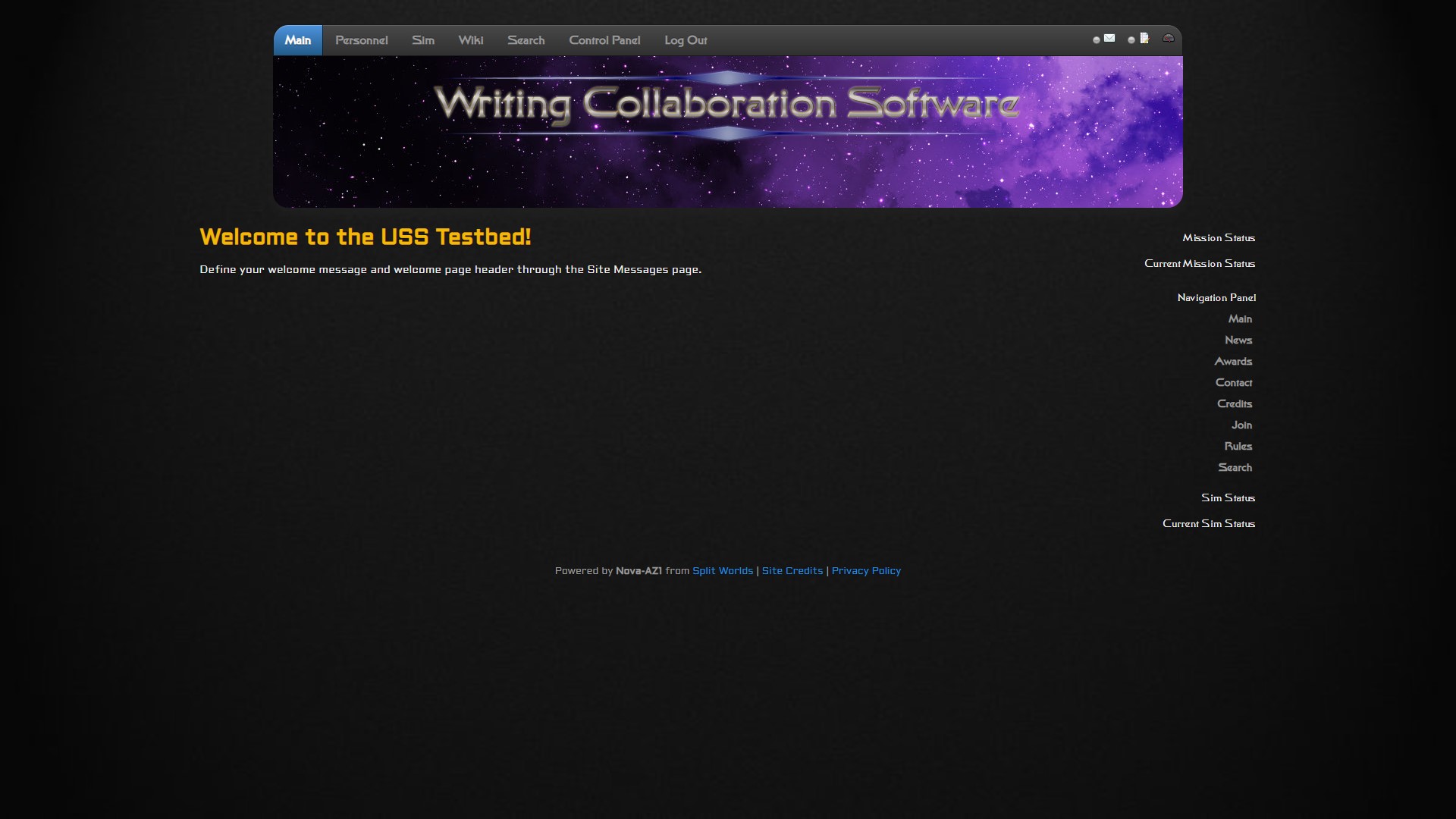This screenshot has width=1456, height=819.
Task: Go to the Wiki menu tab
Action: (470, 40)
